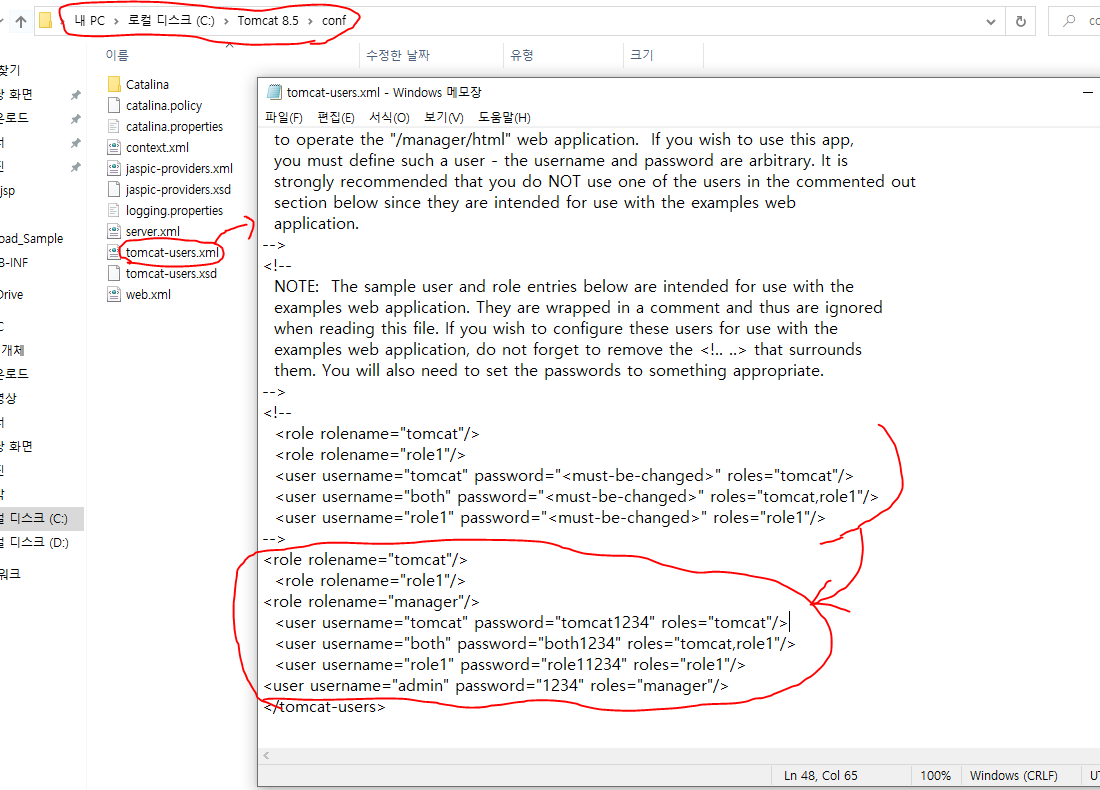Open the 파일(F) menu in Notepad
Image resolution: width=1100 pixels, height=790 pixels.
tap(283, 118)
